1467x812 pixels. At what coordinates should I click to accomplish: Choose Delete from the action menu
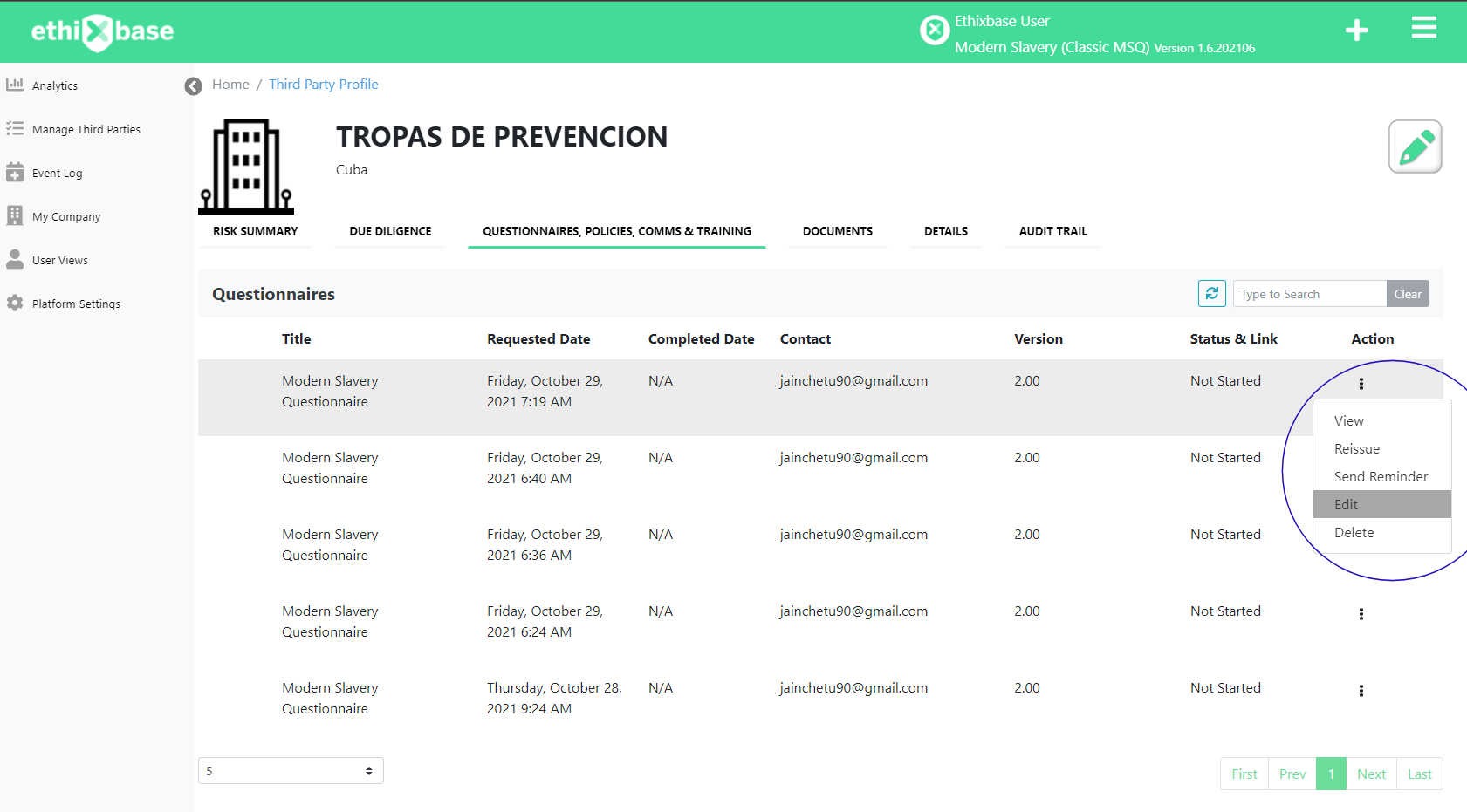[1354, 532]
